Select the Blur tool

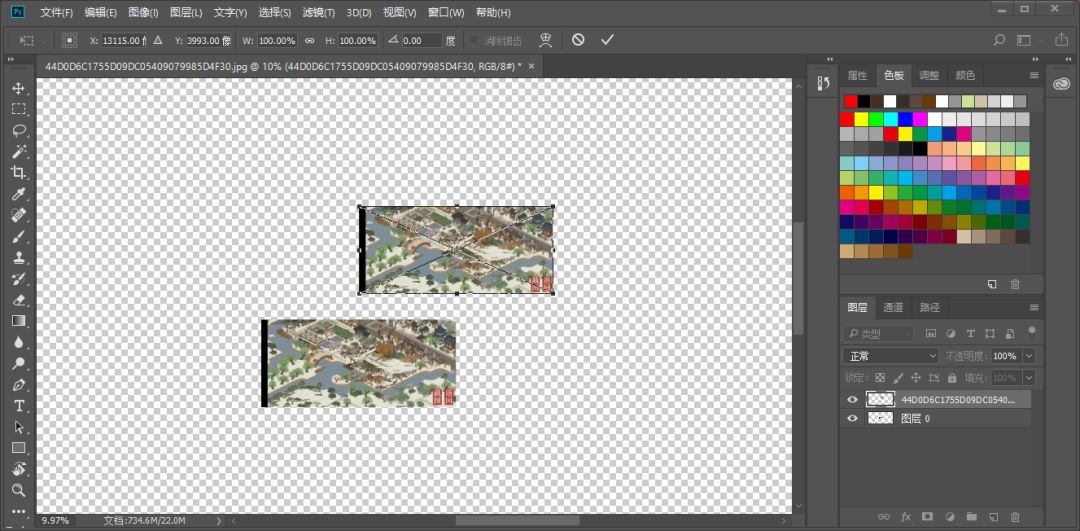pyautogui.click(x=19, y=342)
